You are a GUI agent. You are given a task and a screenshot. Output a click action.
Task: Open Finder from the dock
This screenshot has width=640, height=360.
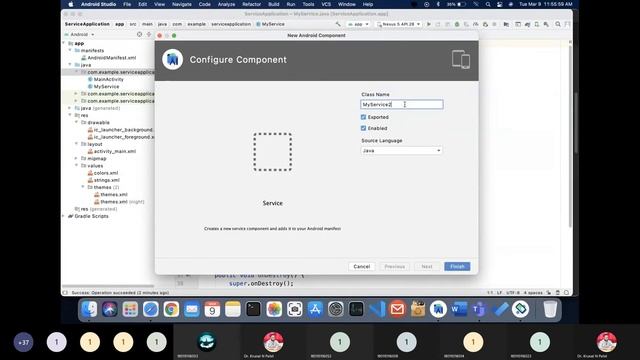pos(89,309)
